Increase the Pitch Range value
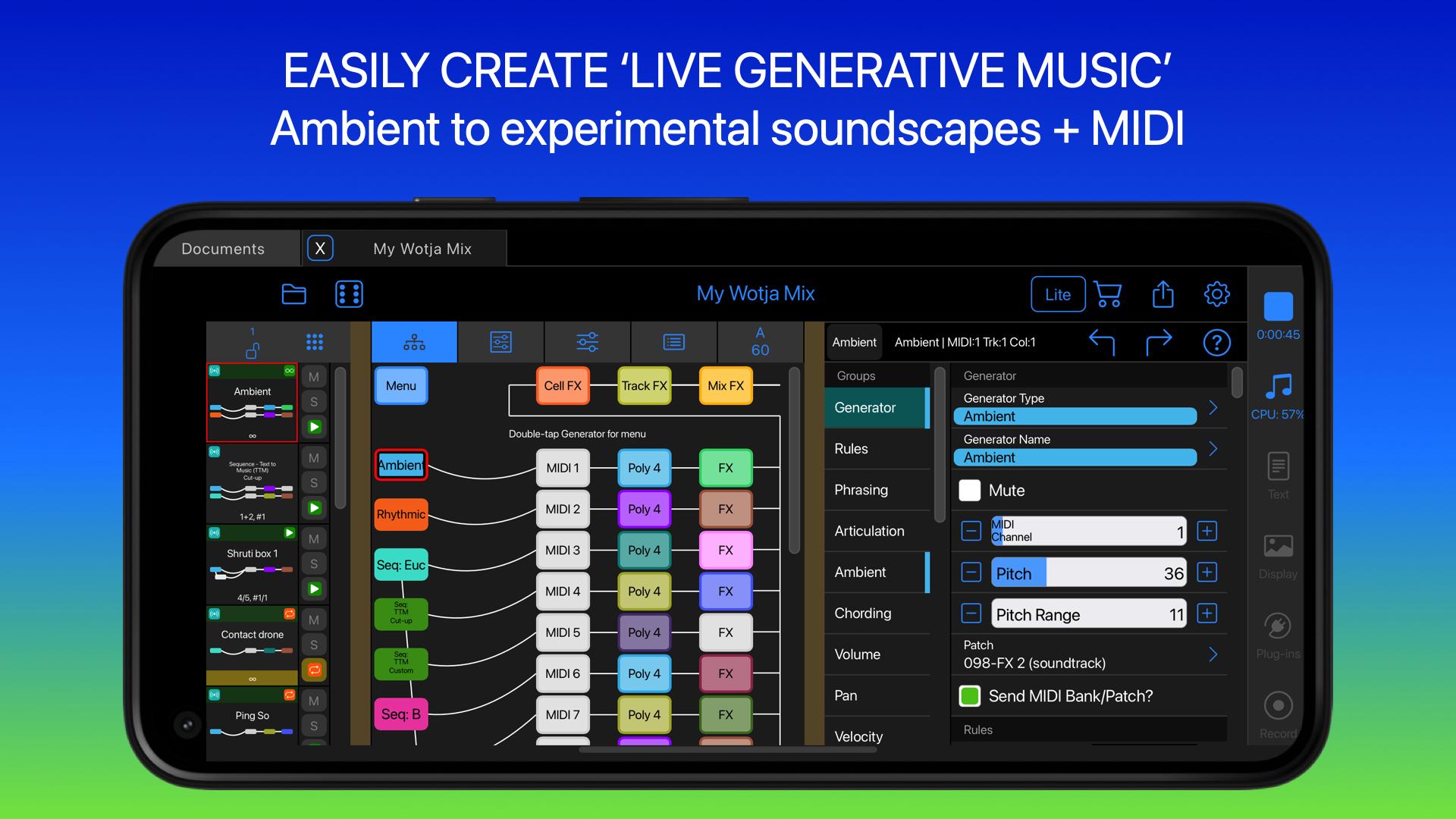1456x819 pixels. [x=1207, y=613]
